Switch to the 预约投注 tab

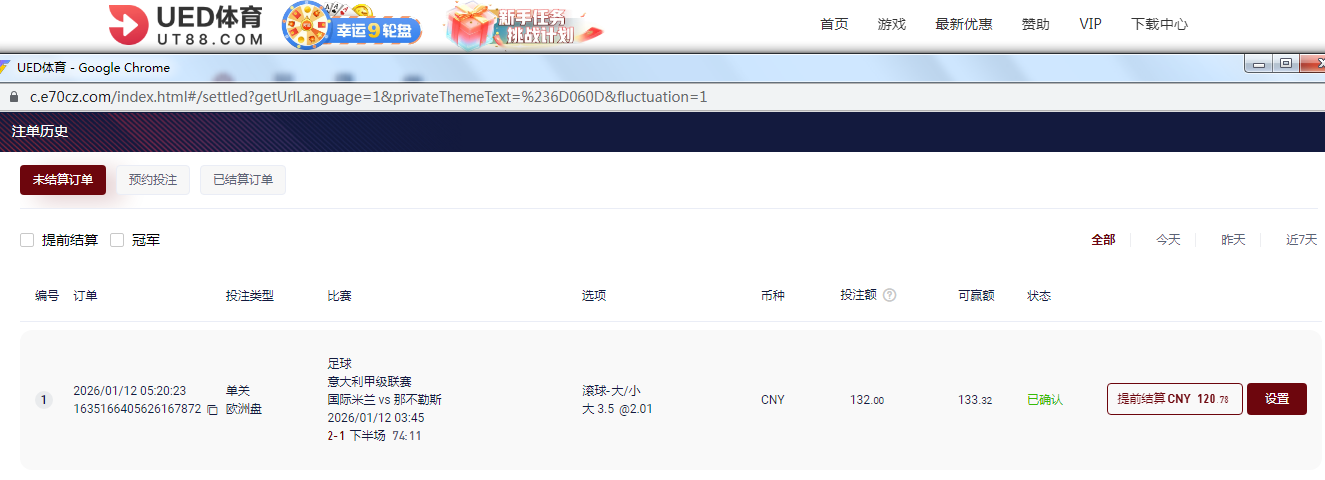[153, 180]
